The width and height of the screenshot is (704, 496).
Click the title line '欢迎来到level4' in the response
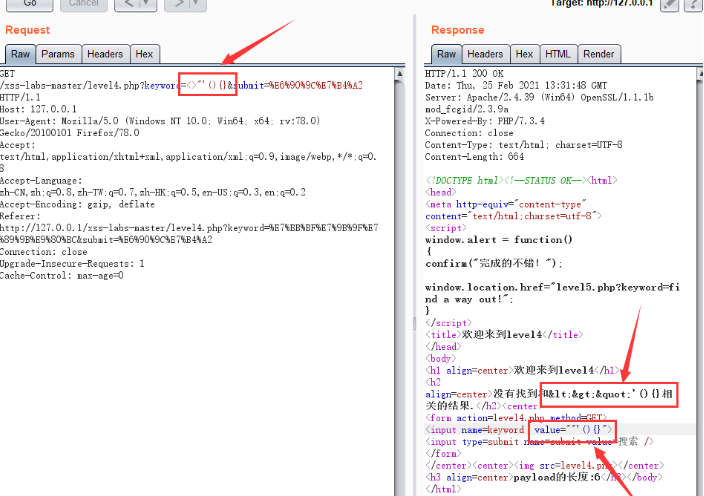point(504,335)
